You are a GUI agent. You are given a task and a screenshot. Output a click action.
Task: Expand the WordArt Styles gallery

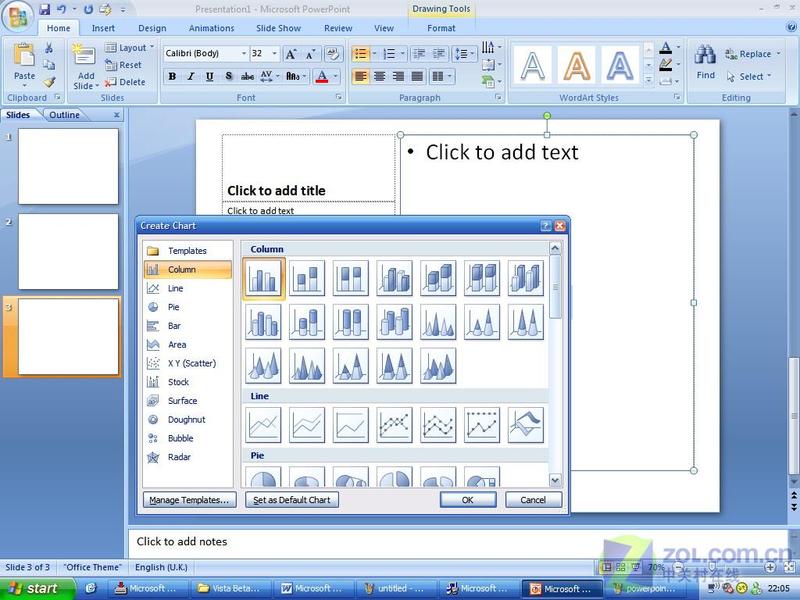click(x=648, y=80)
